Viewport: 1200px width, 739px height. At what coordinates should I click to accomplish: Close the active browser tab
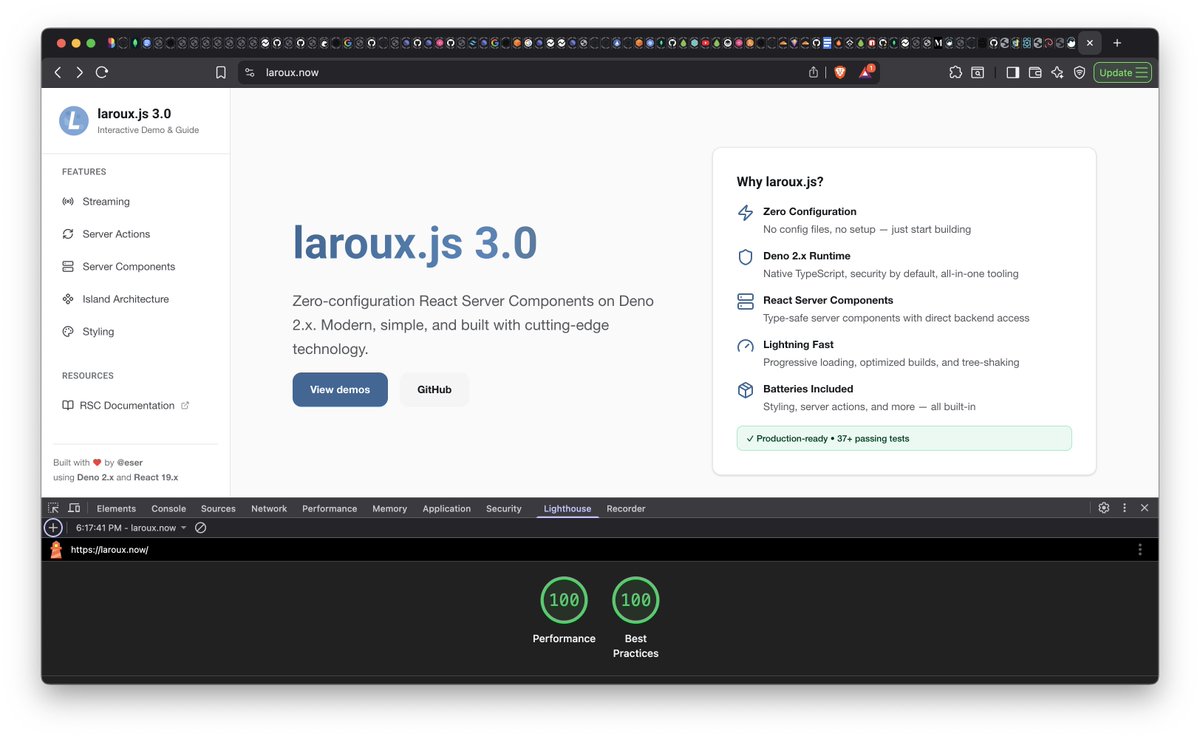[1089, 43]
